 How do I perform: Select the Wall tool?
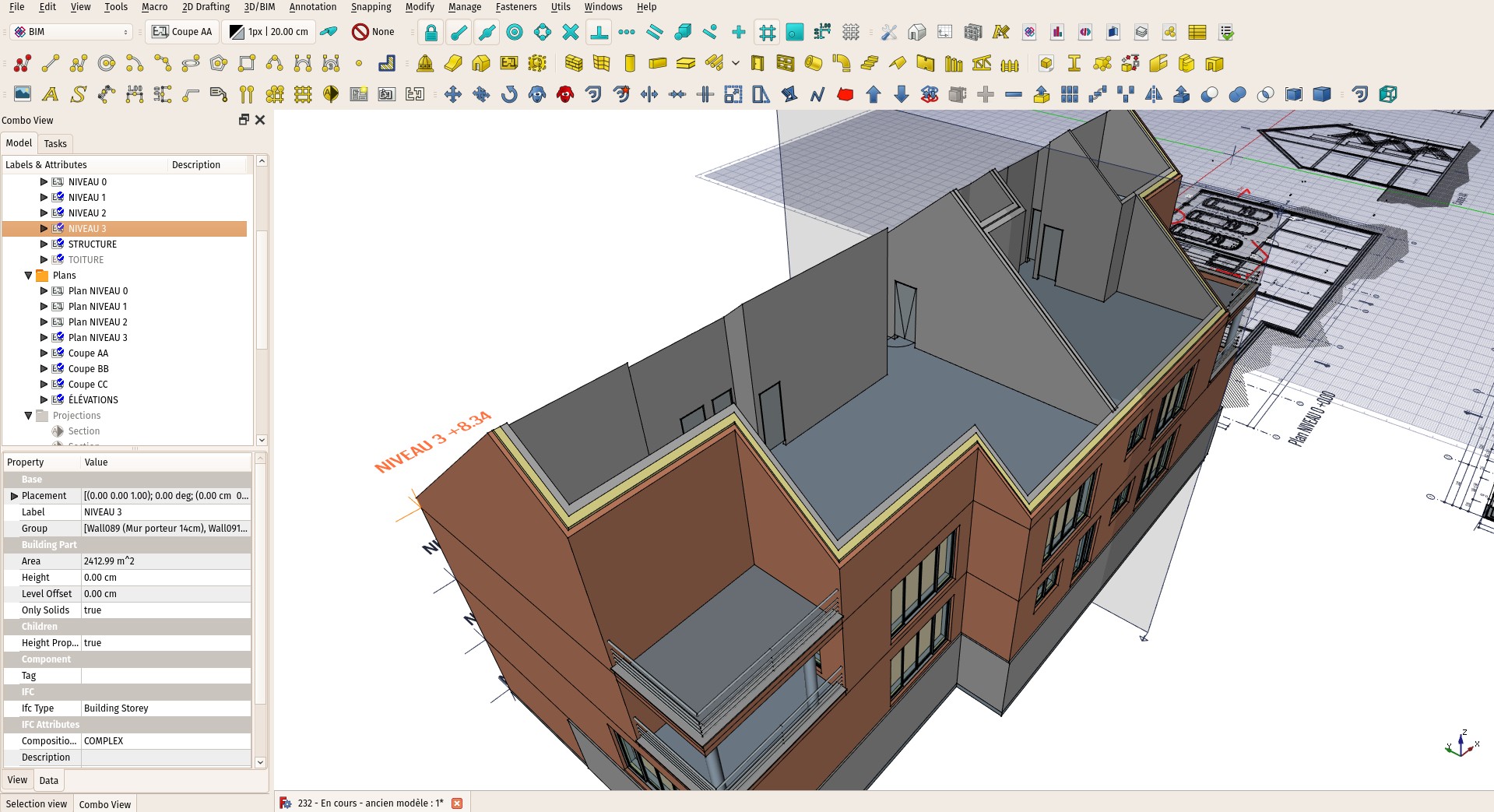(x=575, y=63)
